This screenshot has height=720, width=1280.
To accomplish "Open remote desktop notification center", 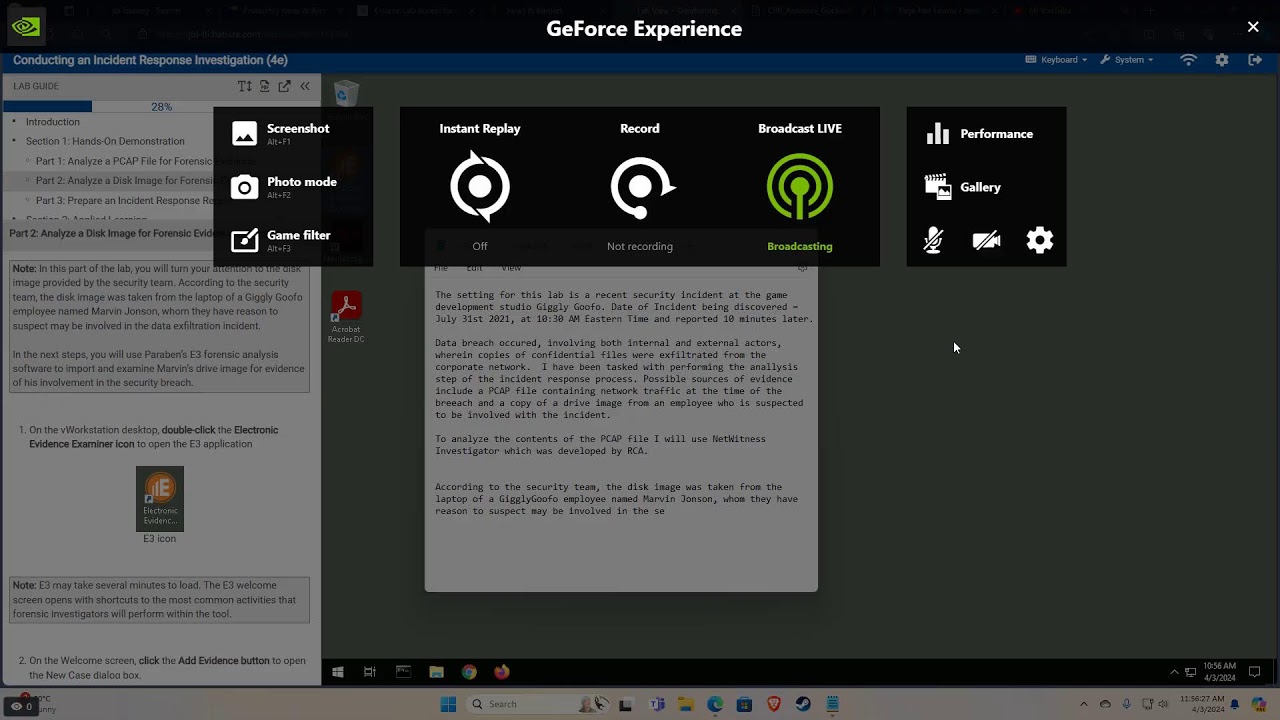I will (1254, 672).
